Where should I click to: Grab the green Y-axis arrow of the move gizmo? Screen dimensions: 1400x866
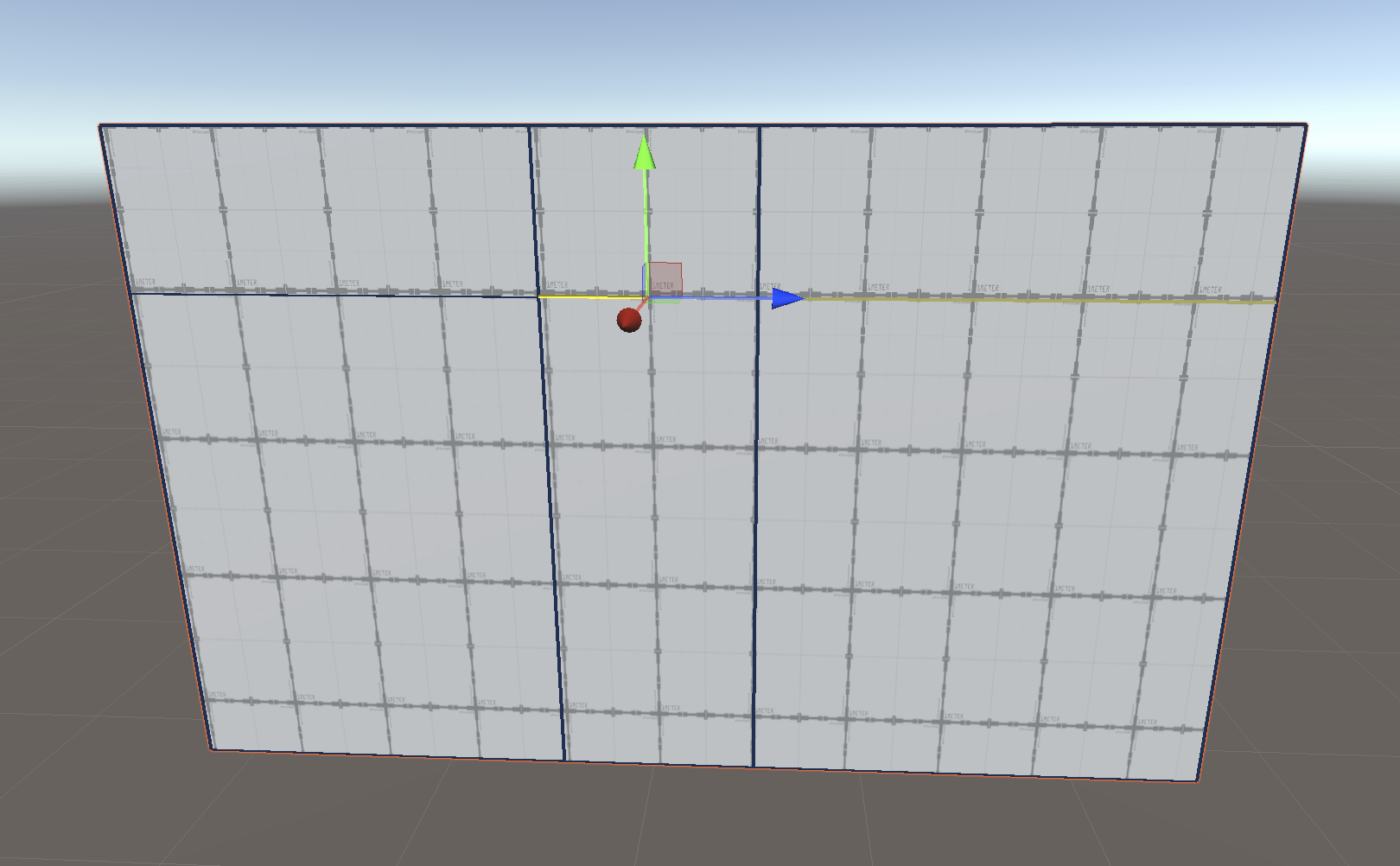pos(645,153)
